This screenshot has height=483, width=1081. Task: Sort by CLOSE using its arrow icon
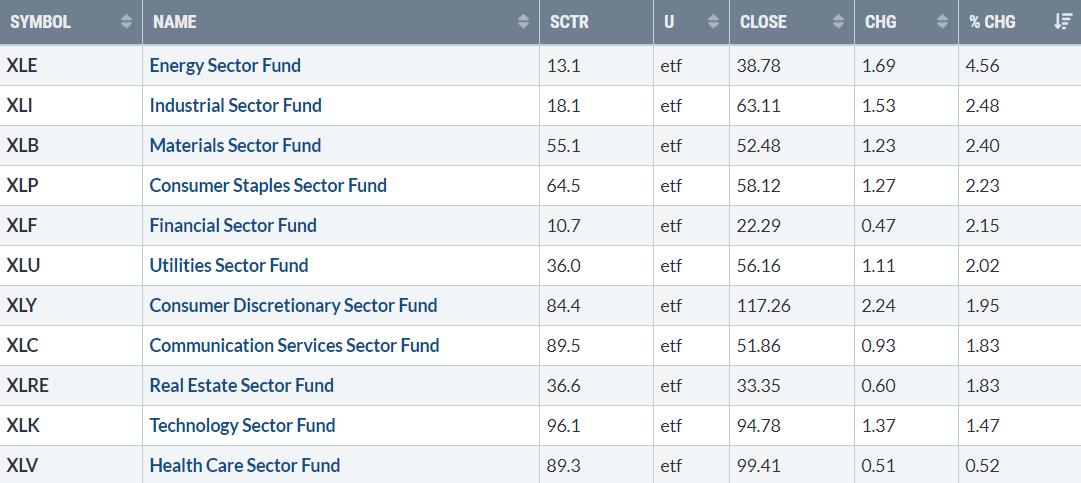[x=838, y=22]
